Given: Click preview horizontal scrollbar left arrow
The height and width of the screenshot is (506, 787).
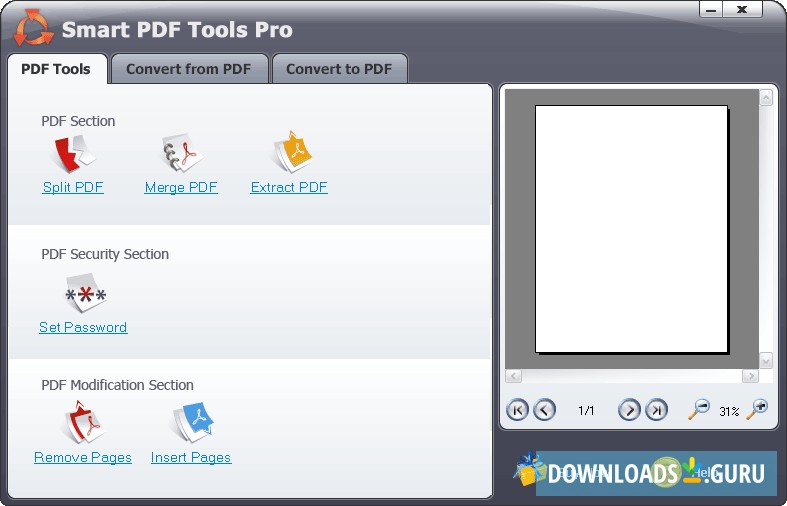Looking at the screenshot, I should [513, 375].
